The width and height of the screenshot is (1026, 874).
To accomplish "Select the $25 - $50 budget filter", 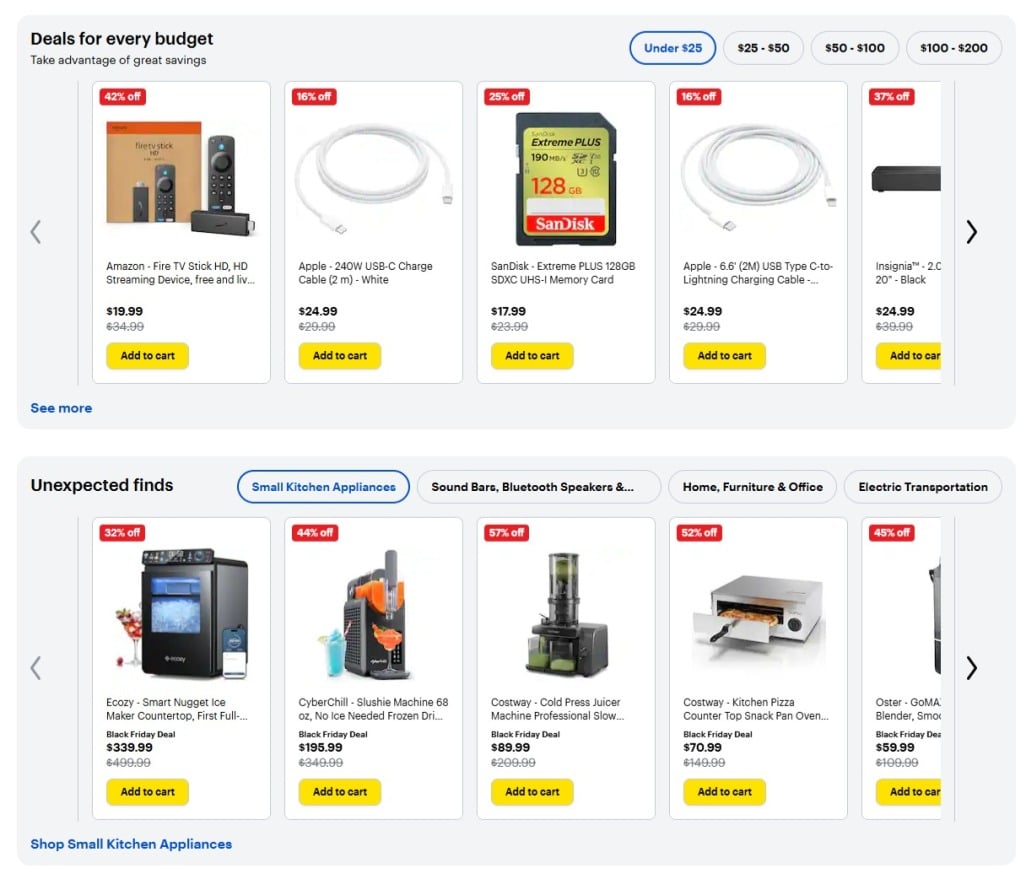I will (763, 48).
